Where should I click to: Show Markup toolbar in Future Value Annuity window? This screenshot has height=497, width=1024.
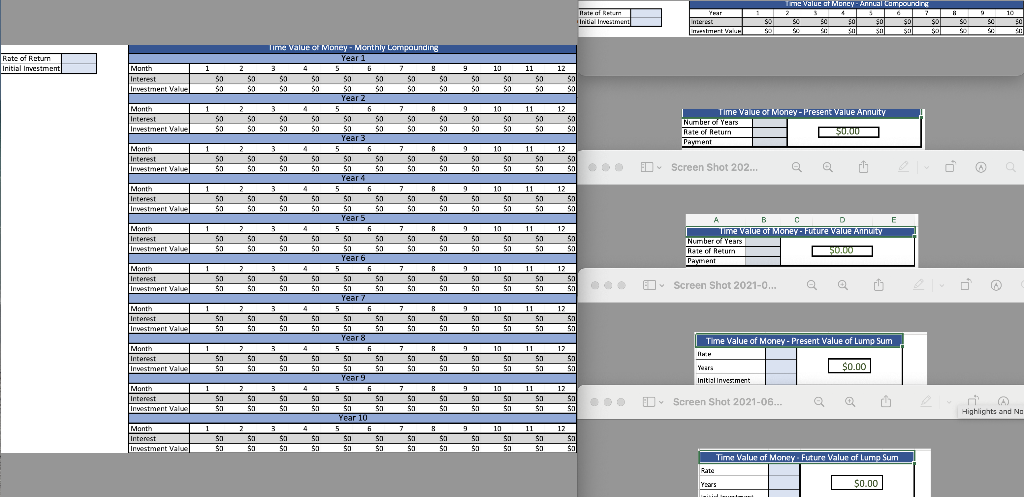pyautogui.click(x=980, y=167)
